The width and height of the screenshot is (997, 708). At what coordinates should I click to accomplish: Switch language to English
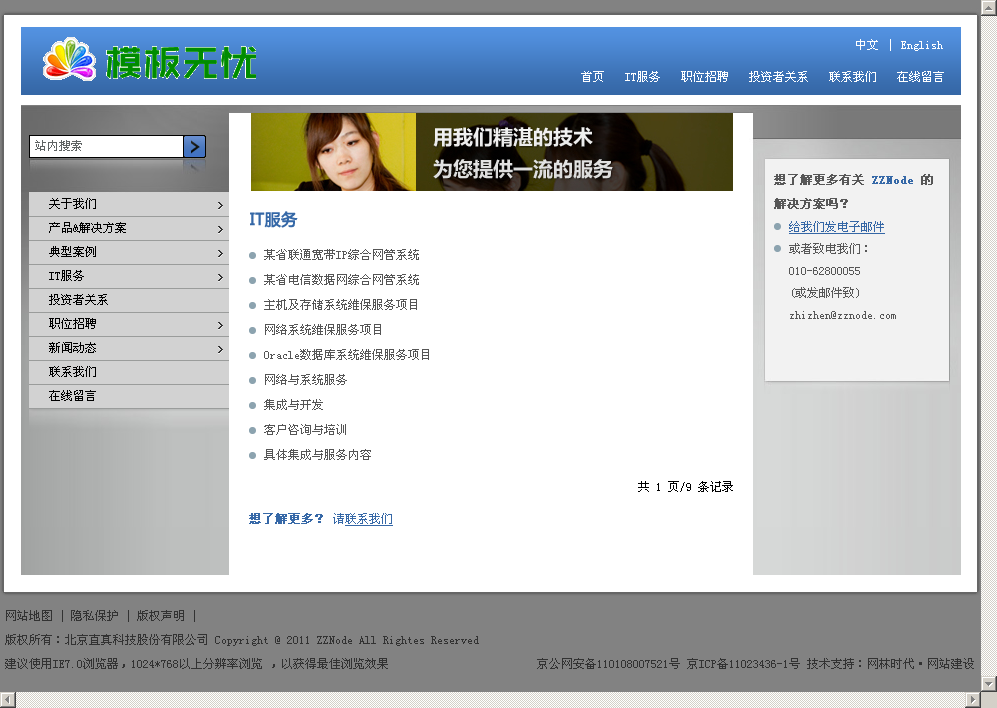point(921,45)
